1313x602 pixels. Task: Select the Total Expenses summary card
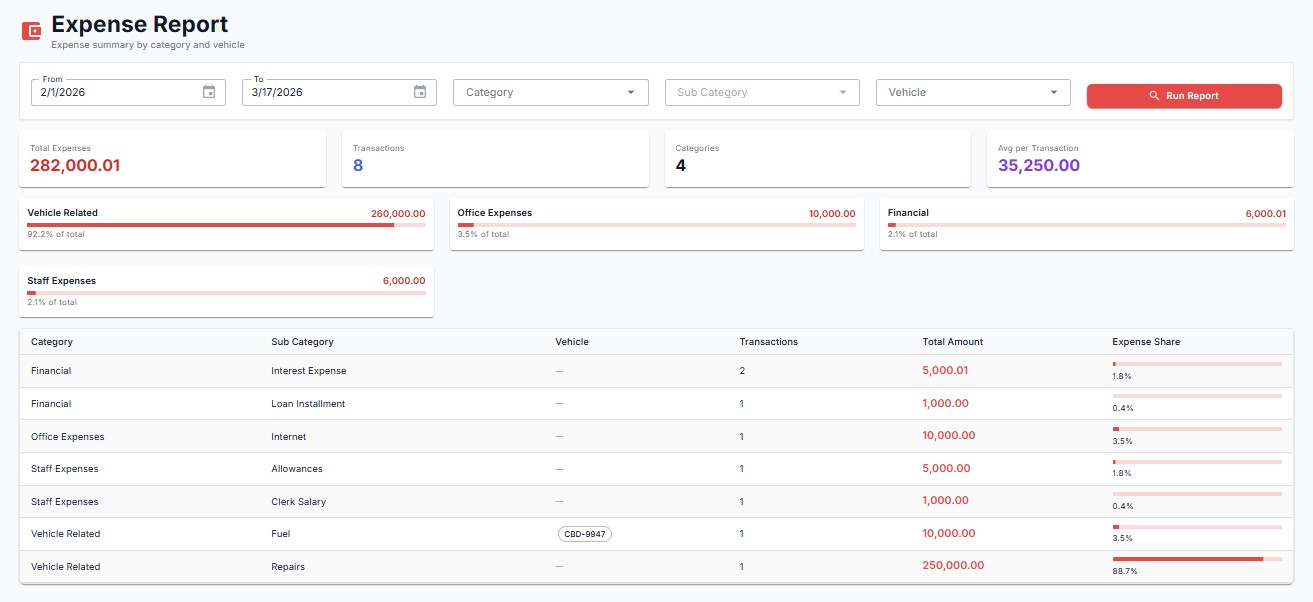pos(172,158)
